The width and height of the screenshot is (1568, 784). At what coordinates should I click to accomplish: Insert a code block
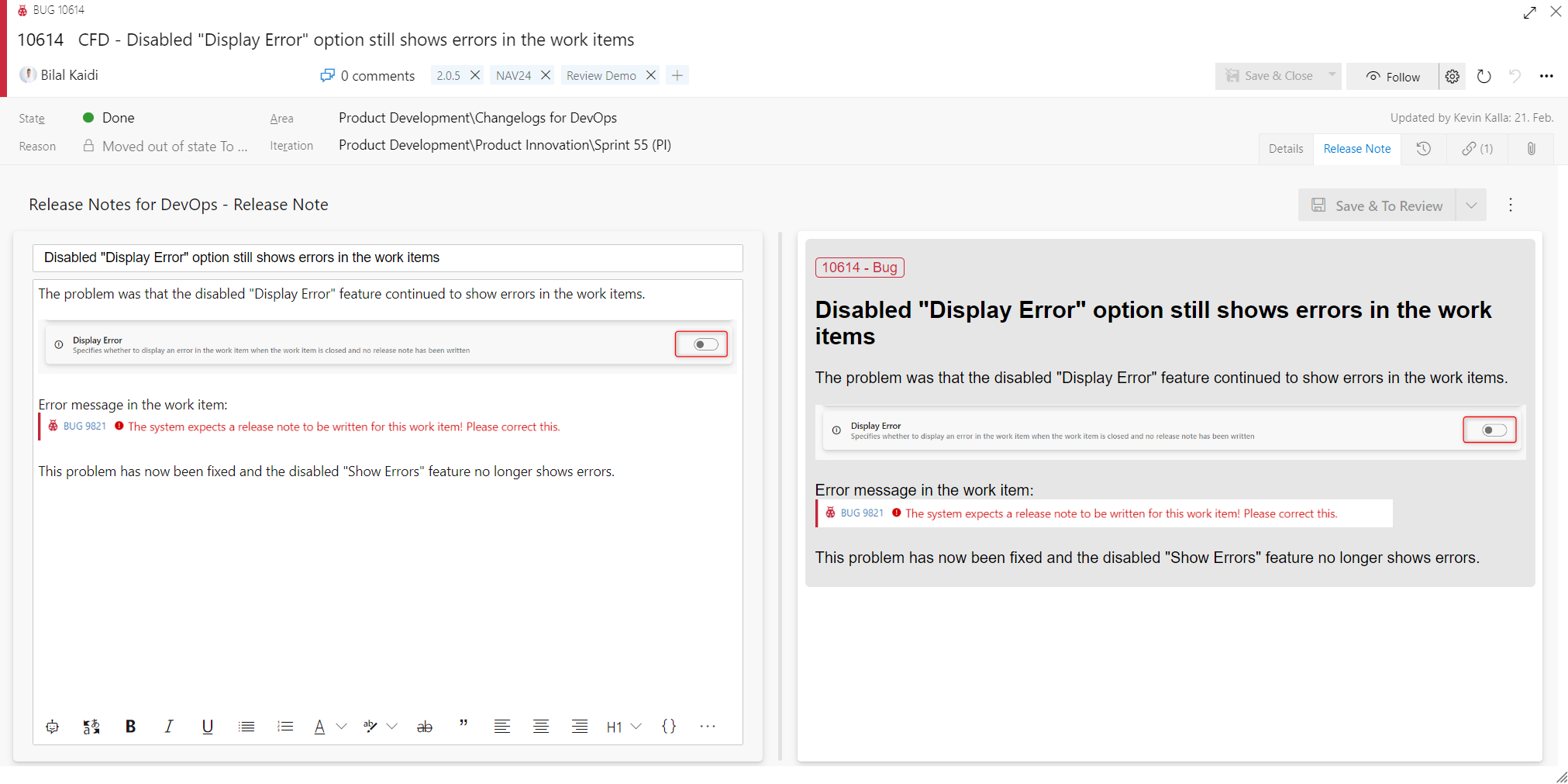click(x=669, y=727)
